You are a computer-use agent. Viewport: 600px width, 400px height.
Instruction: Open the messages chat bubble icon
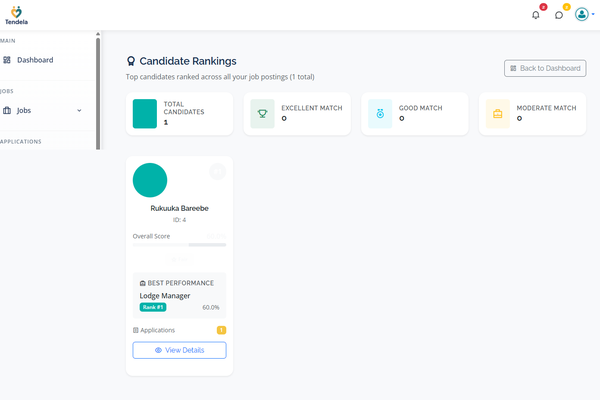click(x=559, y=15)
